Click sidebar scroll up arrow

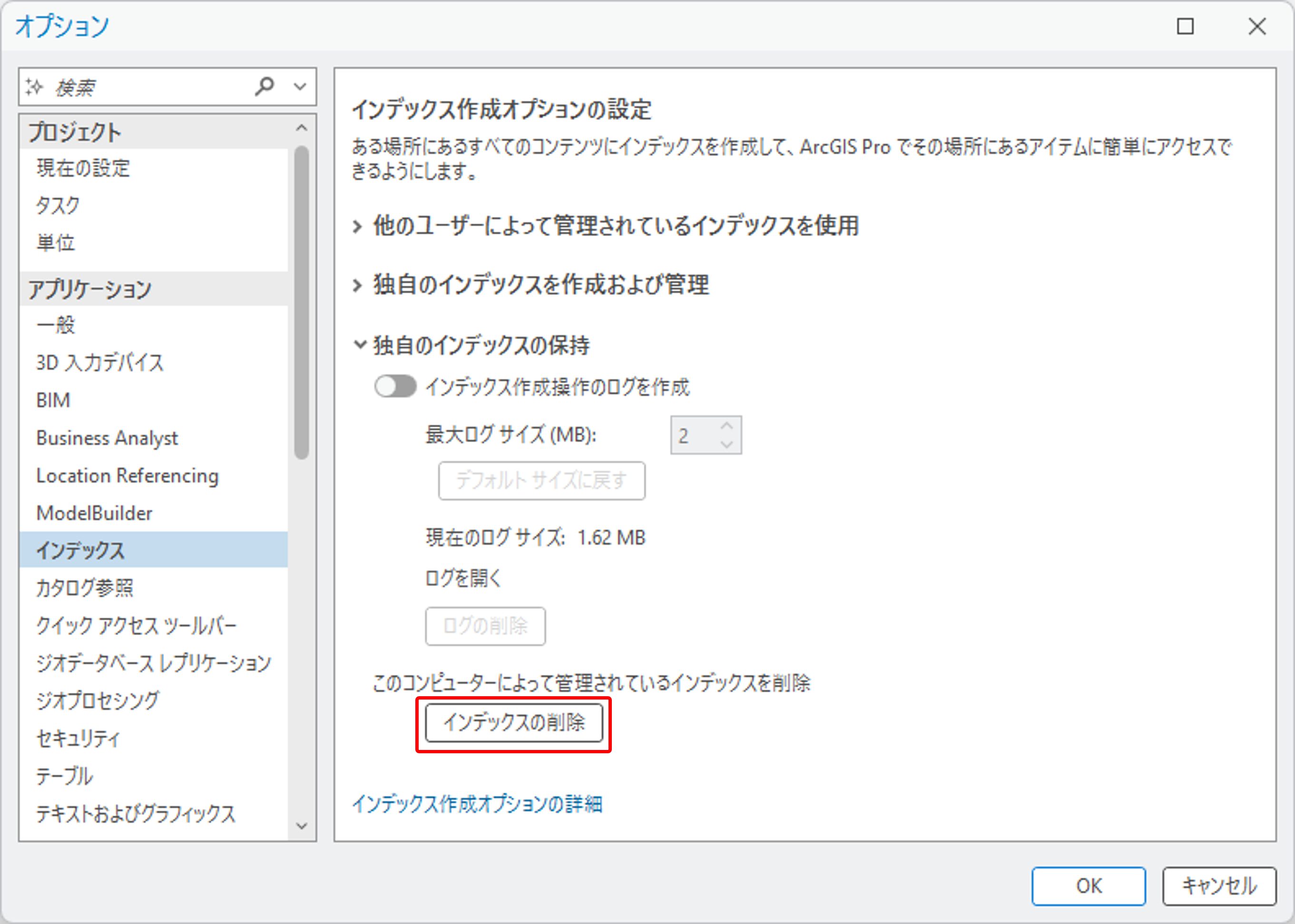(x=302, y=128)
